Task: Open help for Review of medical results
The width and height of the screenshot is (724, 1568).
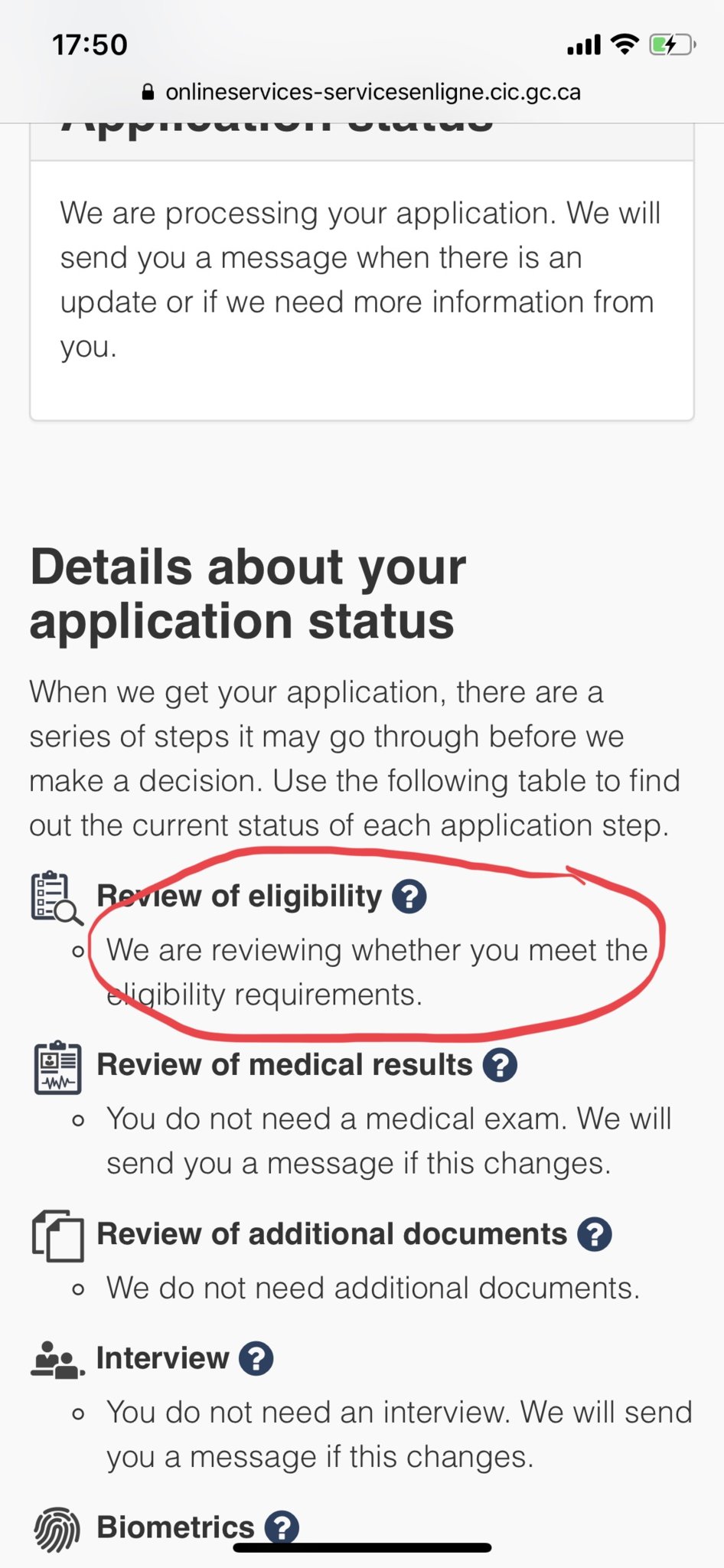Action: (x=501, y=1065)
